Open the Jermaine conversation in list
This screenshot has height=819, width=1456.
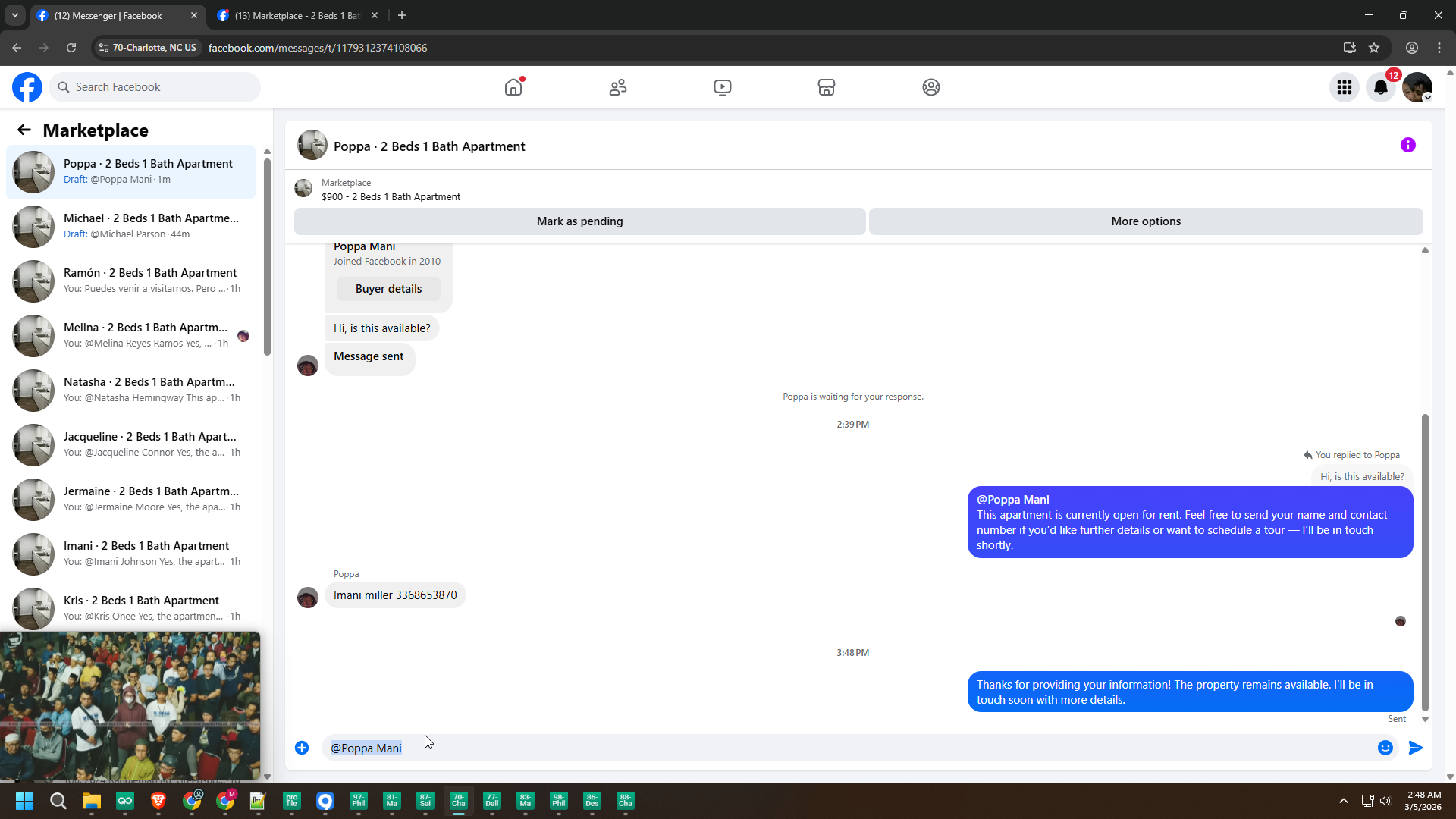[x=130, y=500]
